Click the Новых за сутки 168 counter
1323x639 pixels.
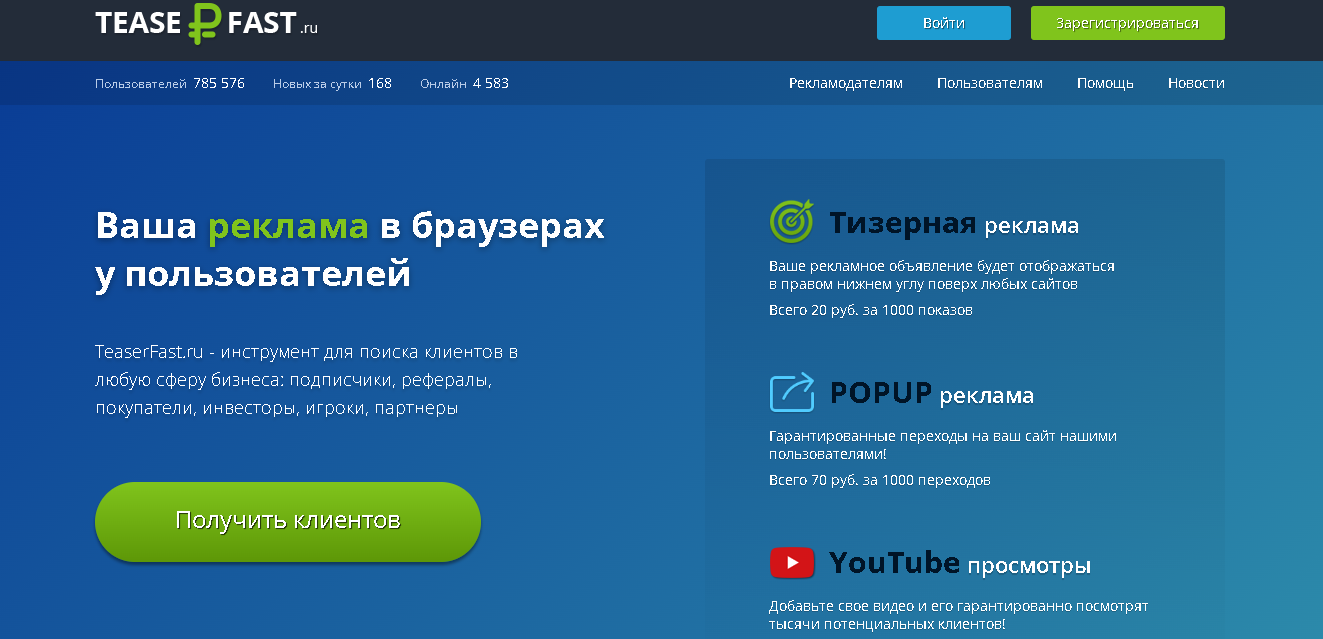(332, 83)
